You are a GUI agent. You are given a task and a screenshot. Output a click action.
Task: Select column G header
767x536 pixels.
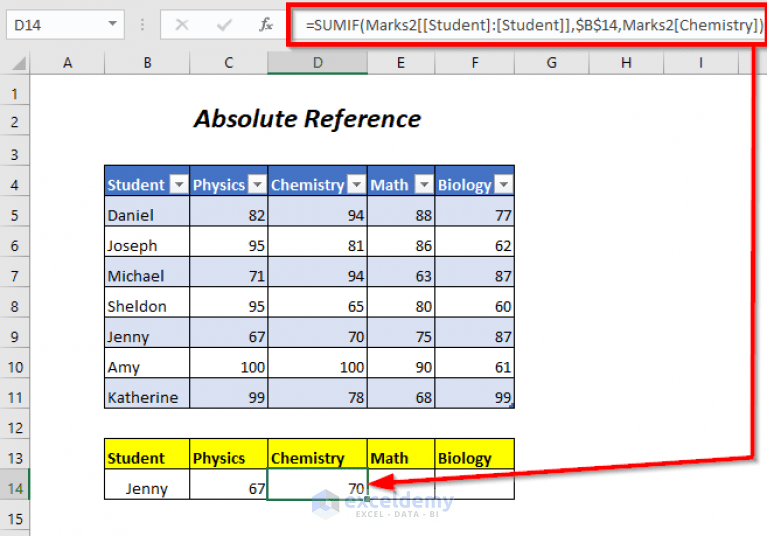click(x=551, y=63)
